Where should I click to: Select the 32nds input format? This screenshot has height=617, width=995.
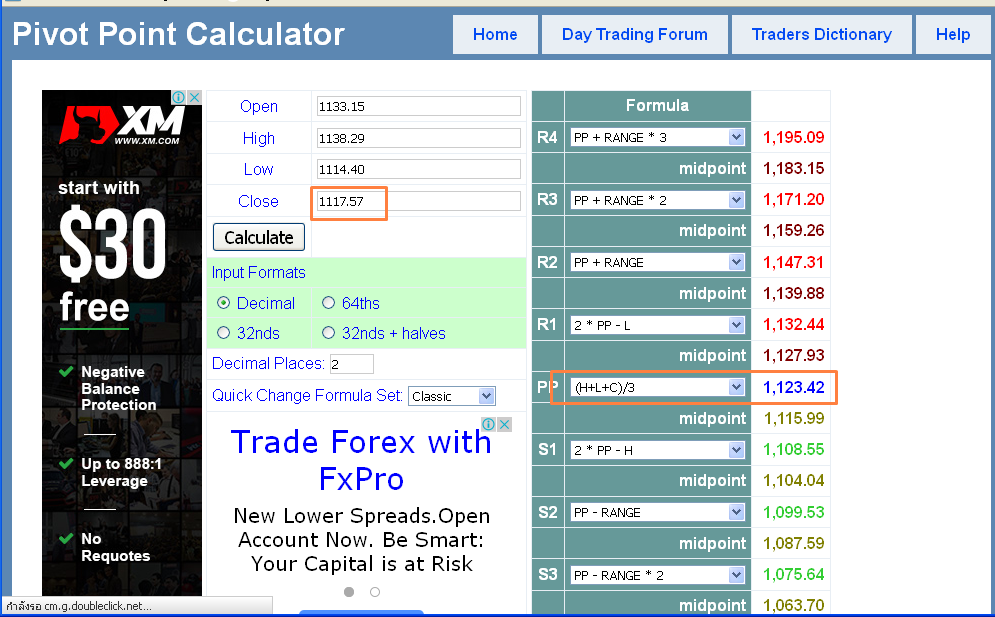coord(223,333)
